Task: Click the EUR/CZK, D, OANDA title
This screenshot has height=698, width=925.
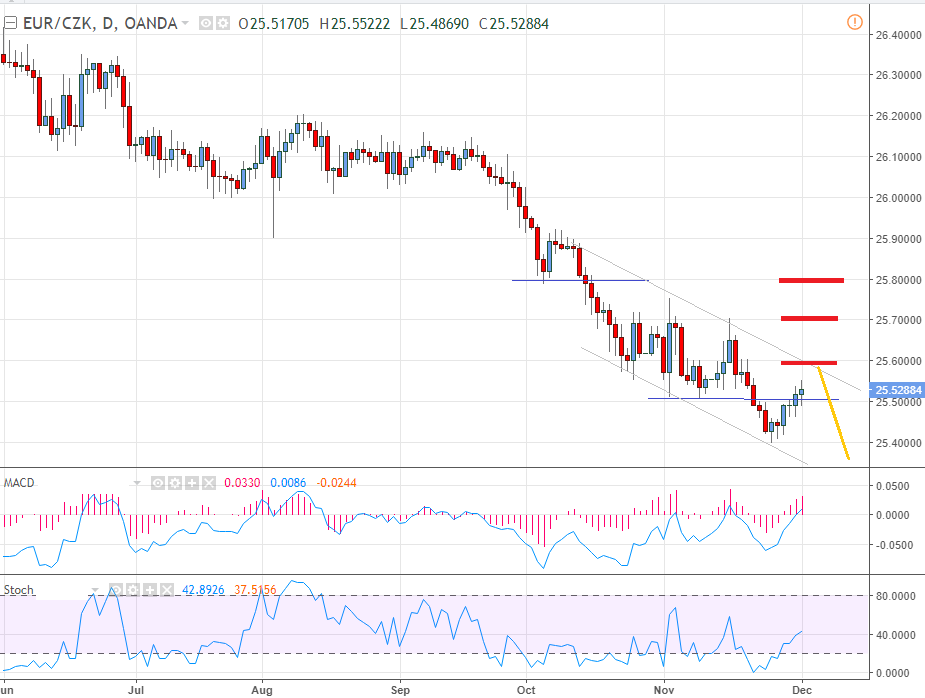Action: tap(100, 24)
